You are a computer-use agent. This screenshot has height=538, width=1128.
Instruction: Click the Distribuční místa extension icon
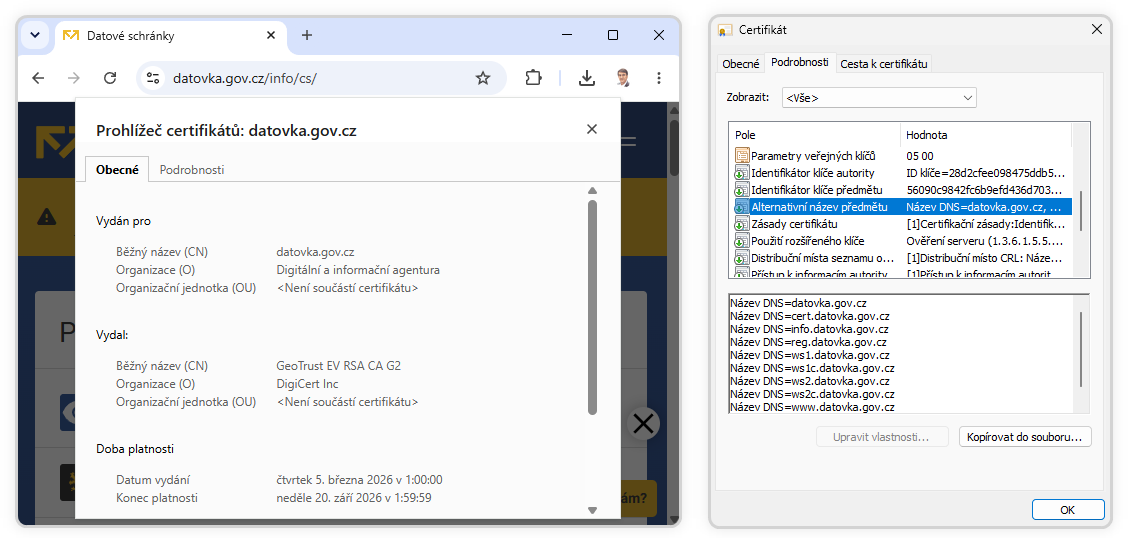742,257
